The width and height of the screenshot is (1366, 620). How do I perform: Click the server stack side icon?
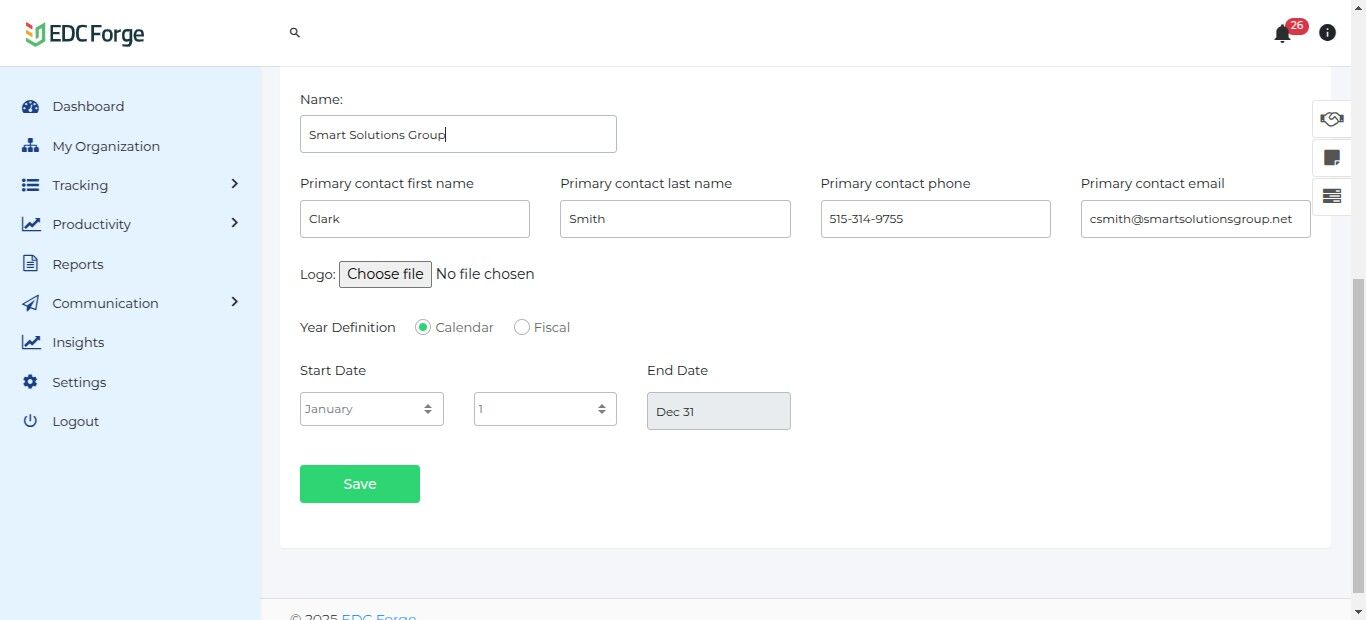click(1331, 196)
